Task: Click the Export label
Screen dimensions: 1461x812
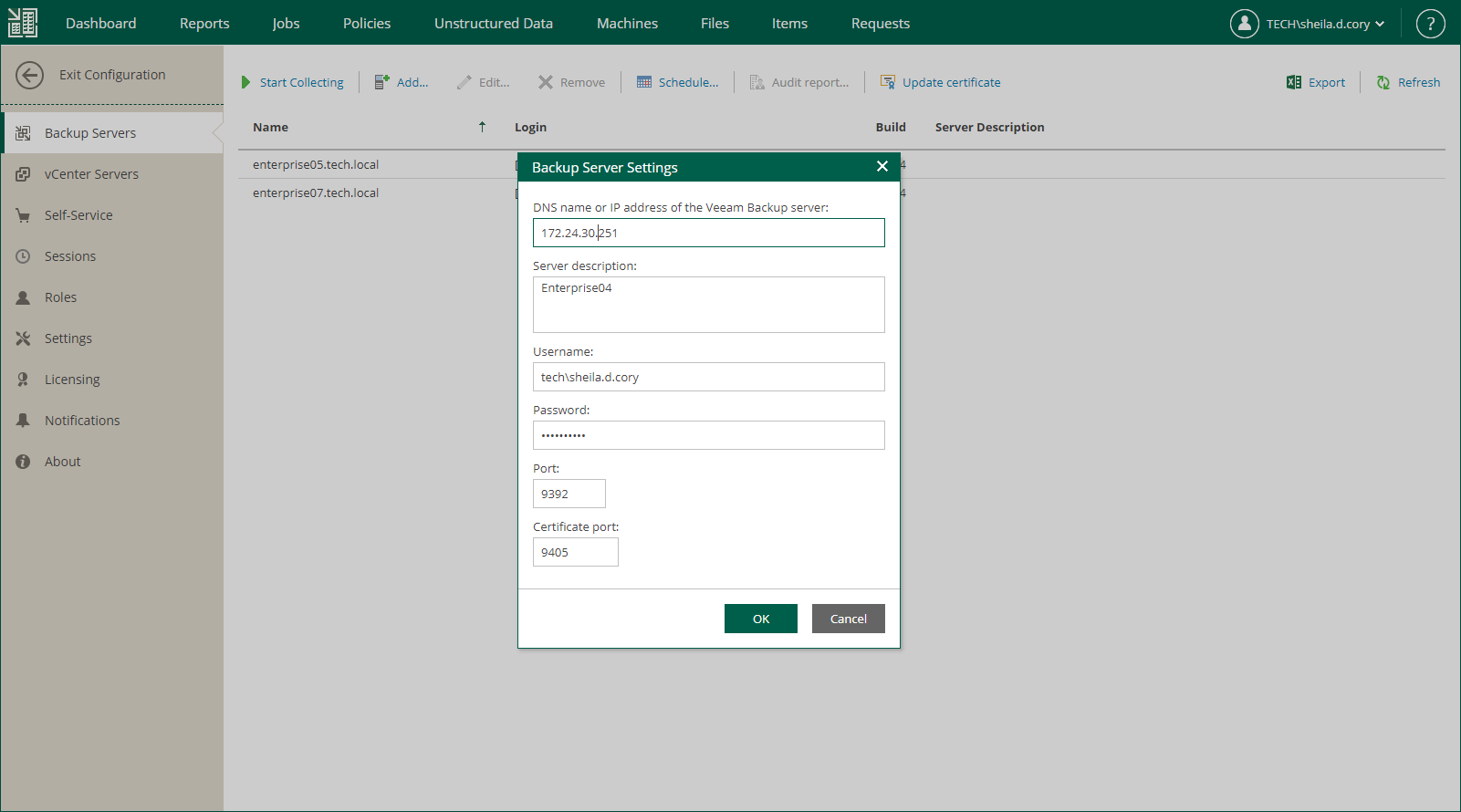Action: (1327, 82)
